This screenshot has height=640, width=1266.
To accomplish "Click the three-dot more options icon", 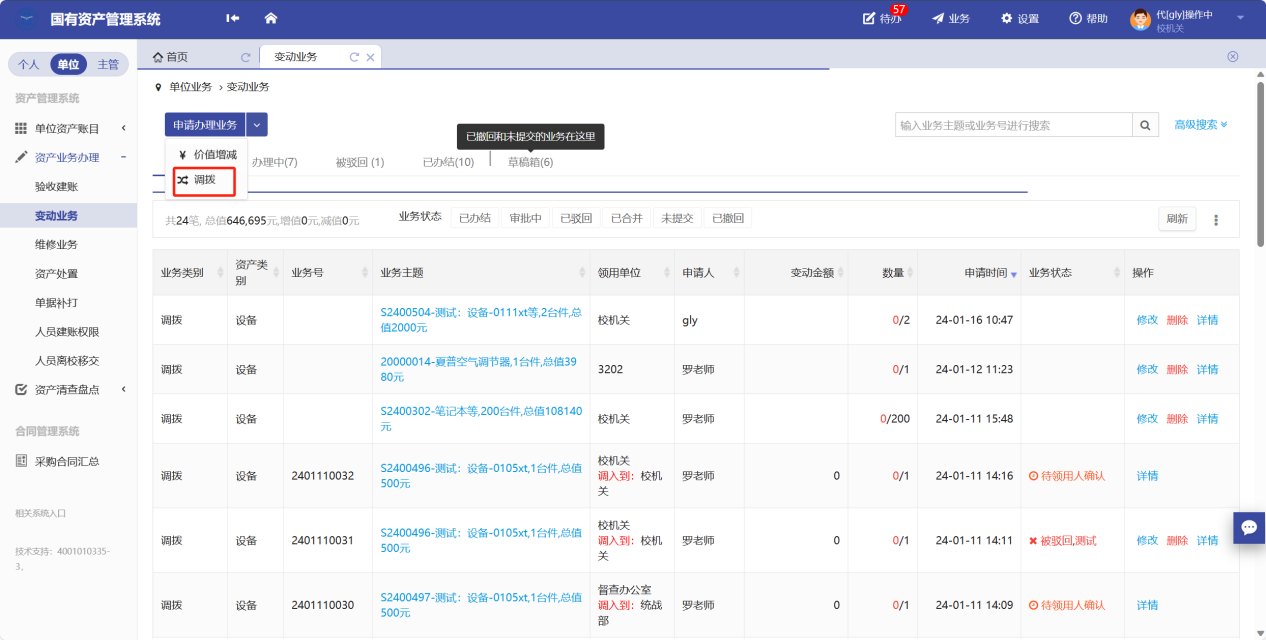I will (x=1216, y=220).
